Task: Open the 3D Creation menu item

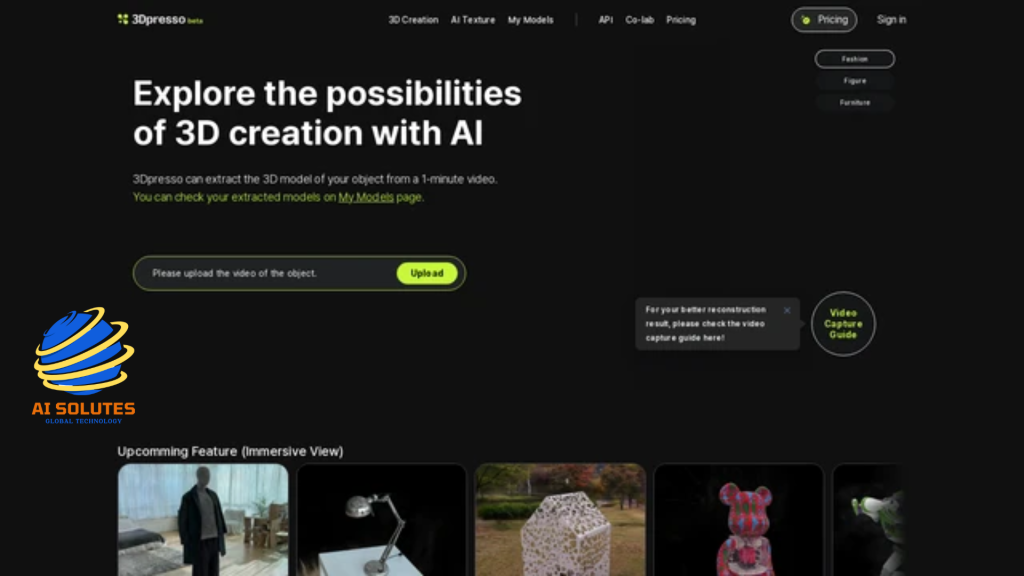Action: [x=413, y=20]
